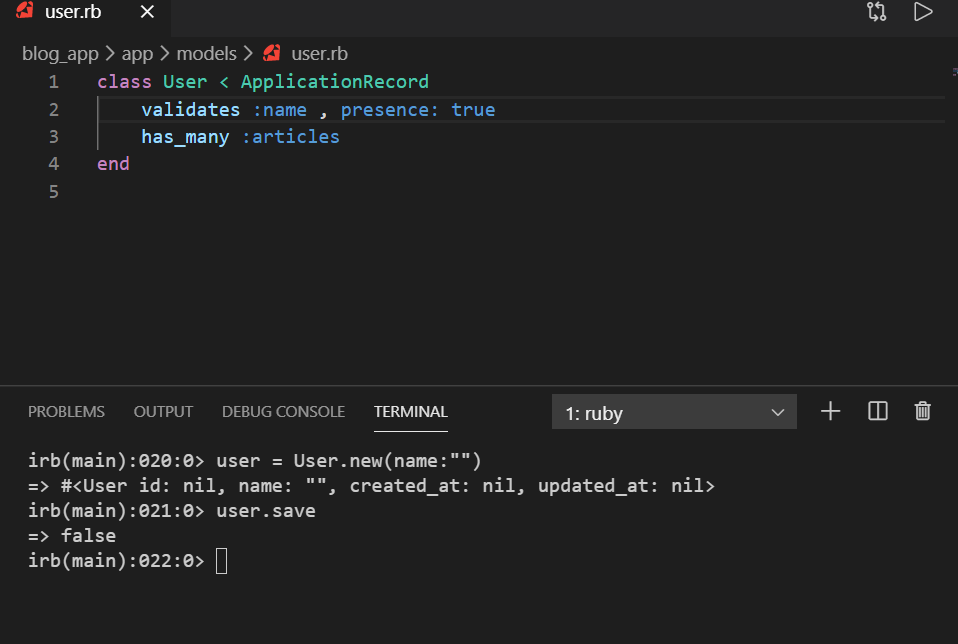
Task: Close the user.rb editor tab
Action: click(146, 12)
